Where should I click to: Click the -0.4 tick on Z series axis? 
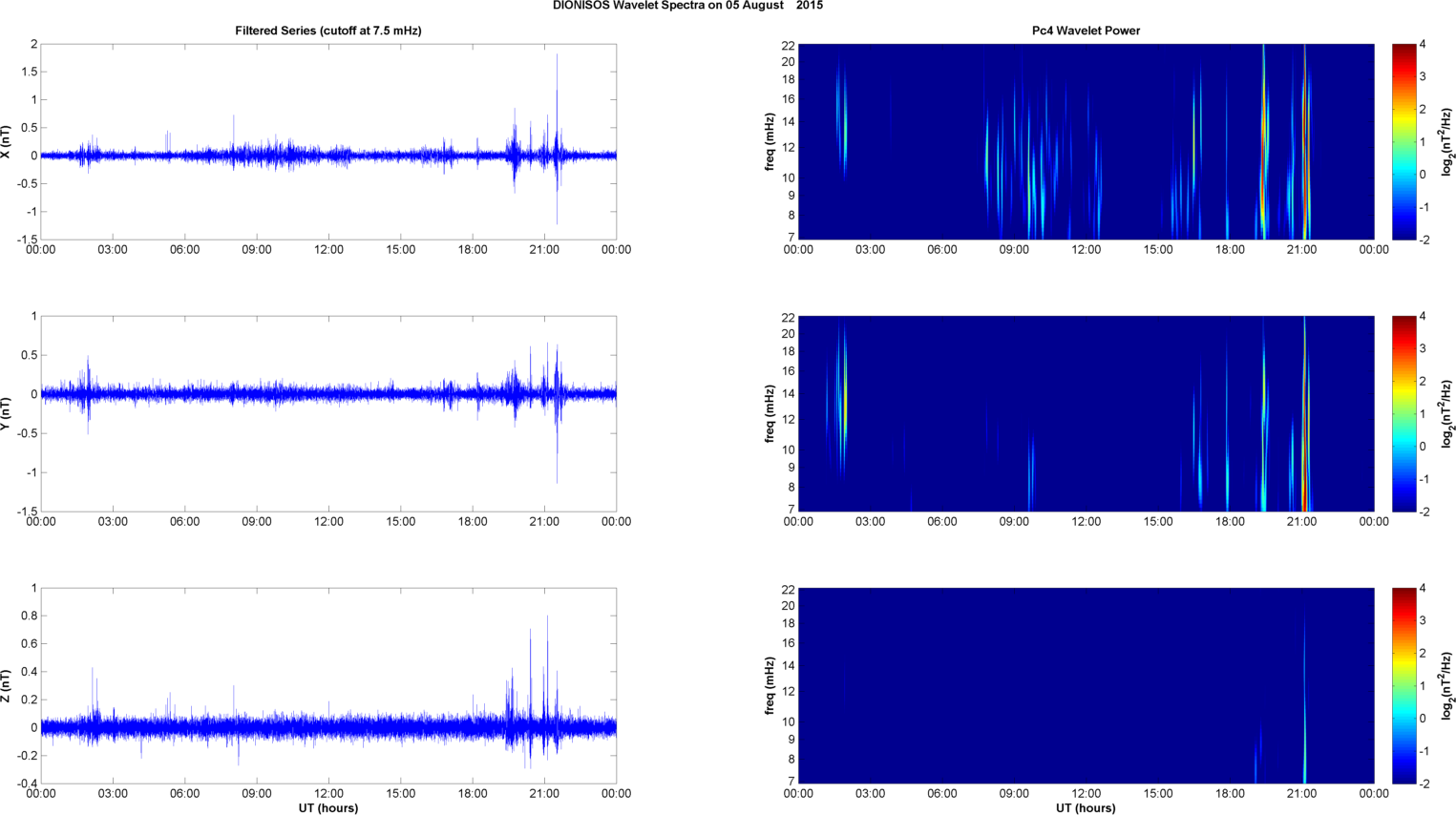coord(26,784)
